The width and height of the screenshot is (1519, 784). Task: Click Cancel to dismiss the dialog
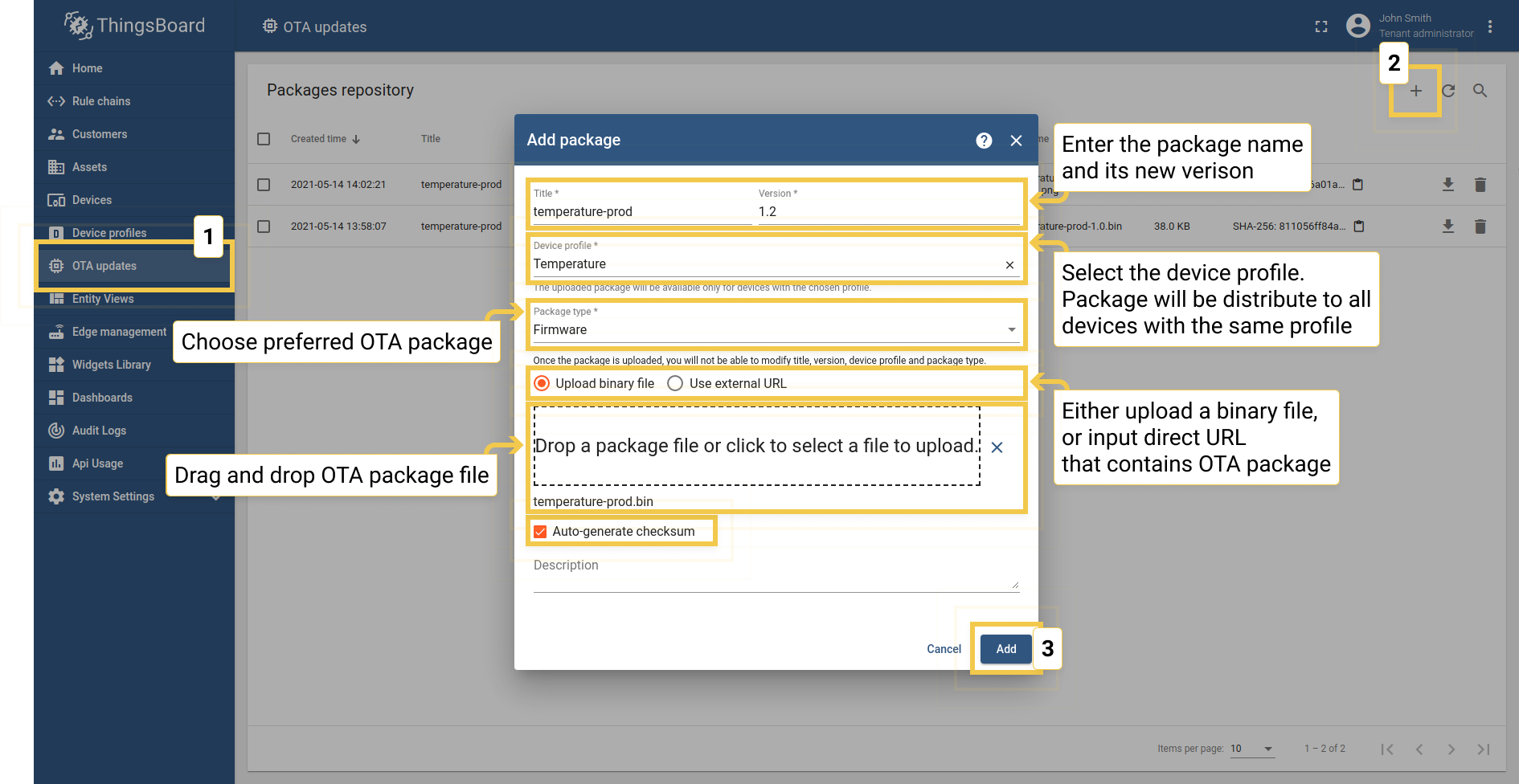(x=943, y=648)
